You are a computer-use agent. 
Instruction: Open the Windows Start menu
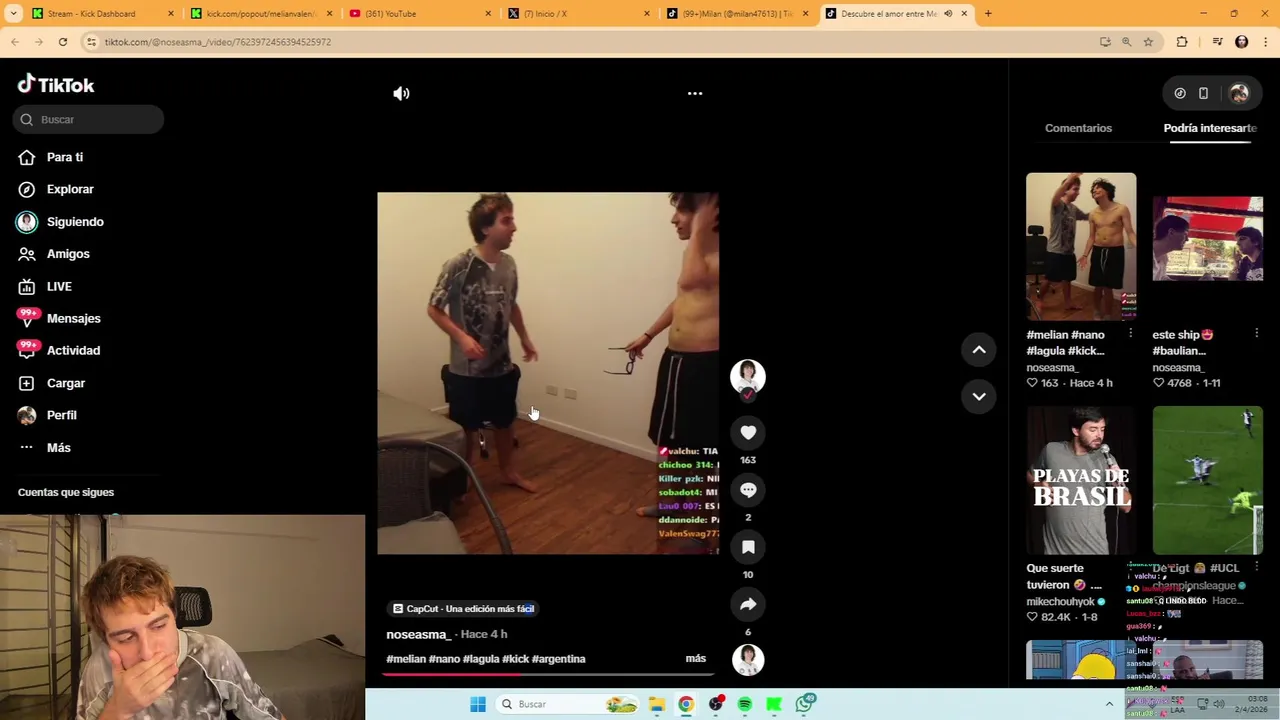pyautogui.click(x=478, y=704)
